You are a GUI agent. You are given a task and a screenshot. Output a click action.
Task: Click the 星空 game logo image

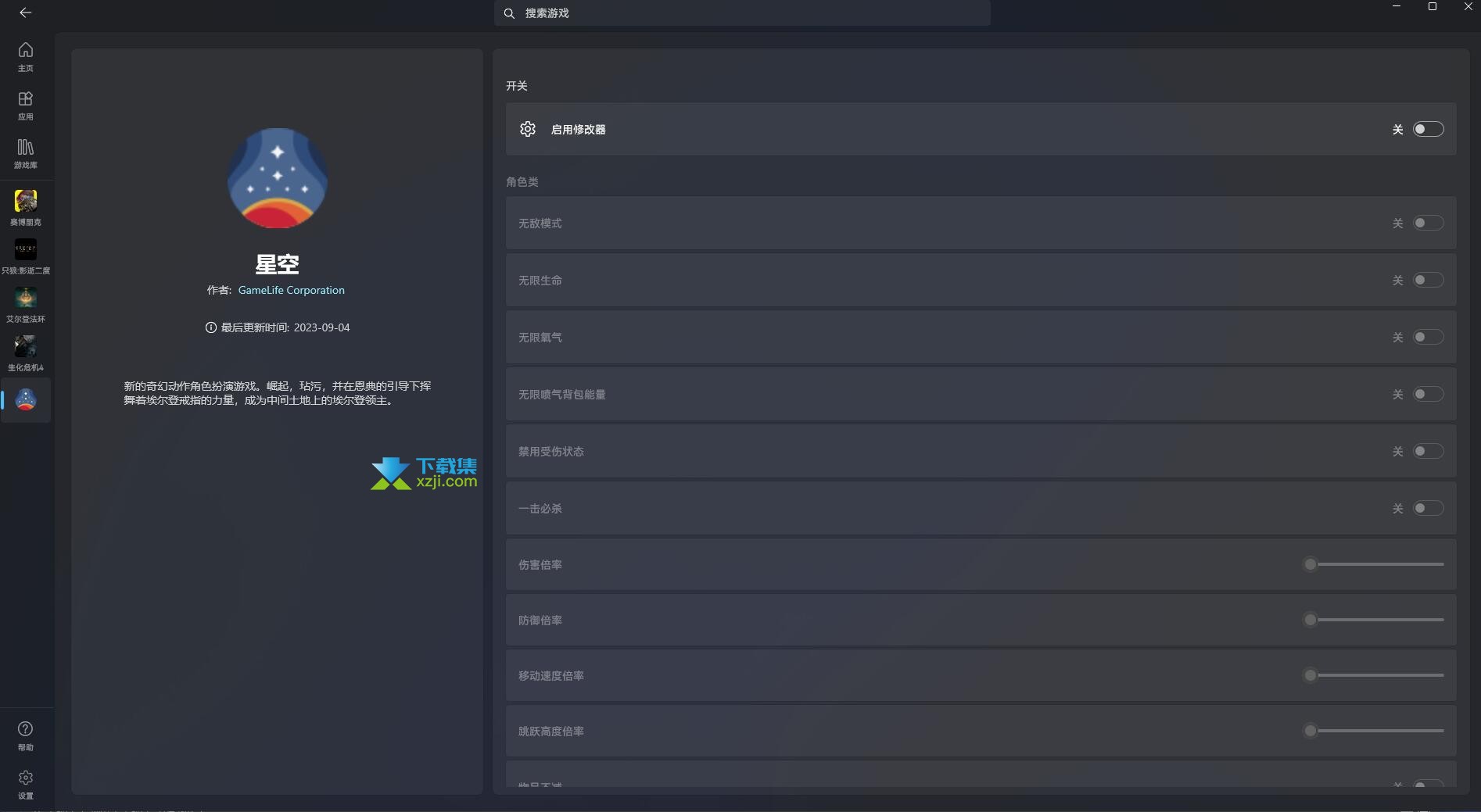[x=278, y=178]
